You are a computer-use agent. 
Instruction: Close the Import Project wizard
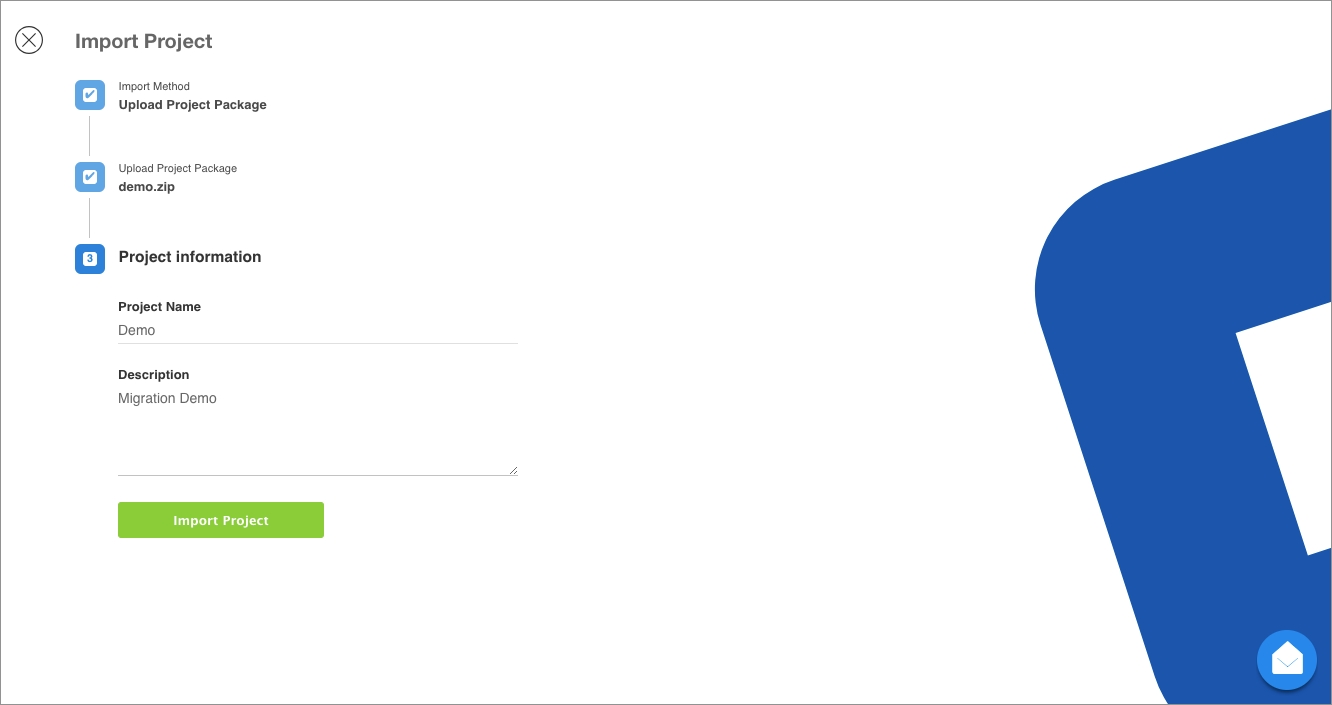click(29, 40)
